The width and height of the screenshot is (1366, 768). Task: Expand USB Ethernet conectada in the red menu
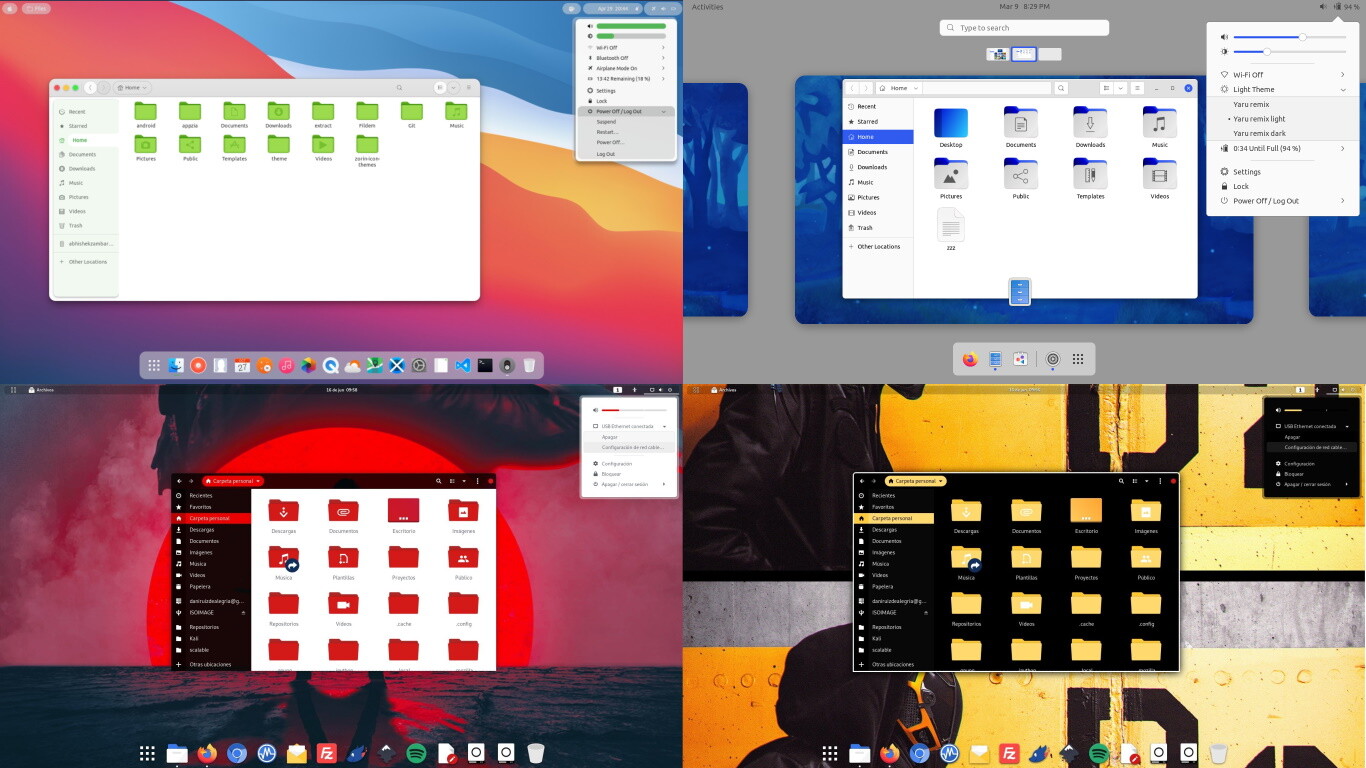click(629, 426)
